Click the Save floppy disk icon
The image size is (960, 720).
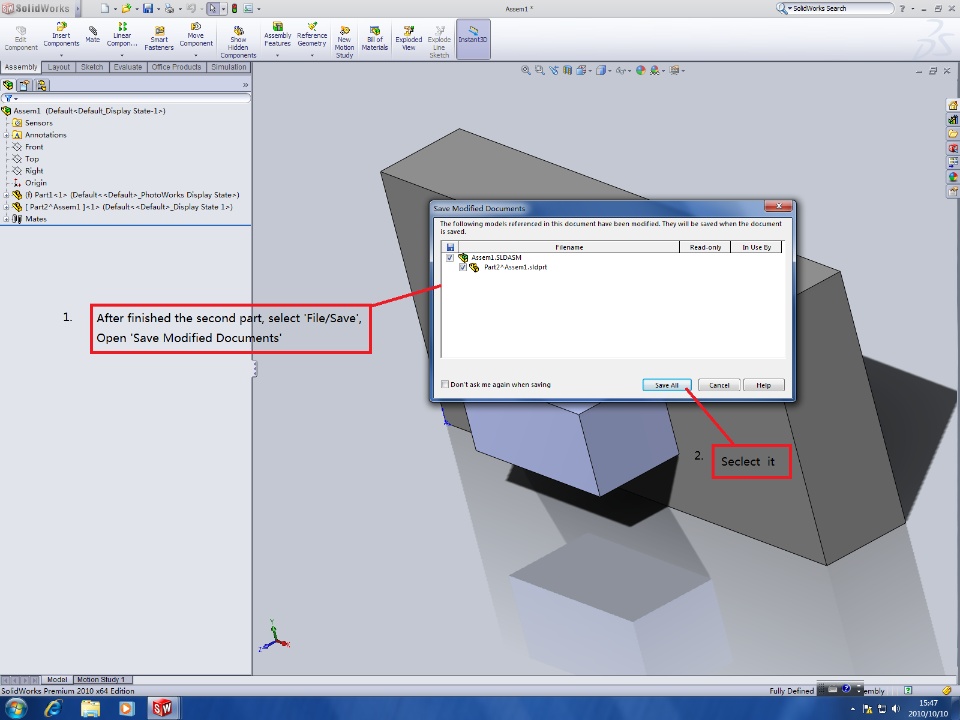148,9
